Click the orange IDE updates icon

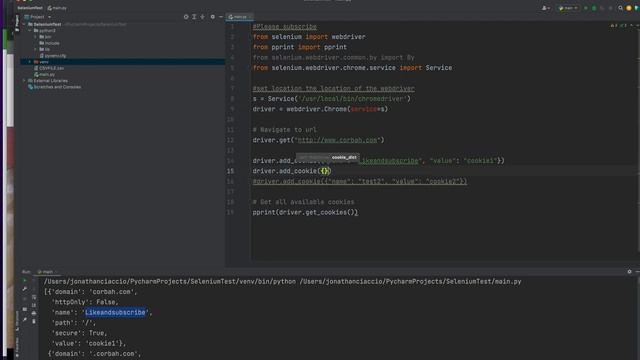coord(629,8)
